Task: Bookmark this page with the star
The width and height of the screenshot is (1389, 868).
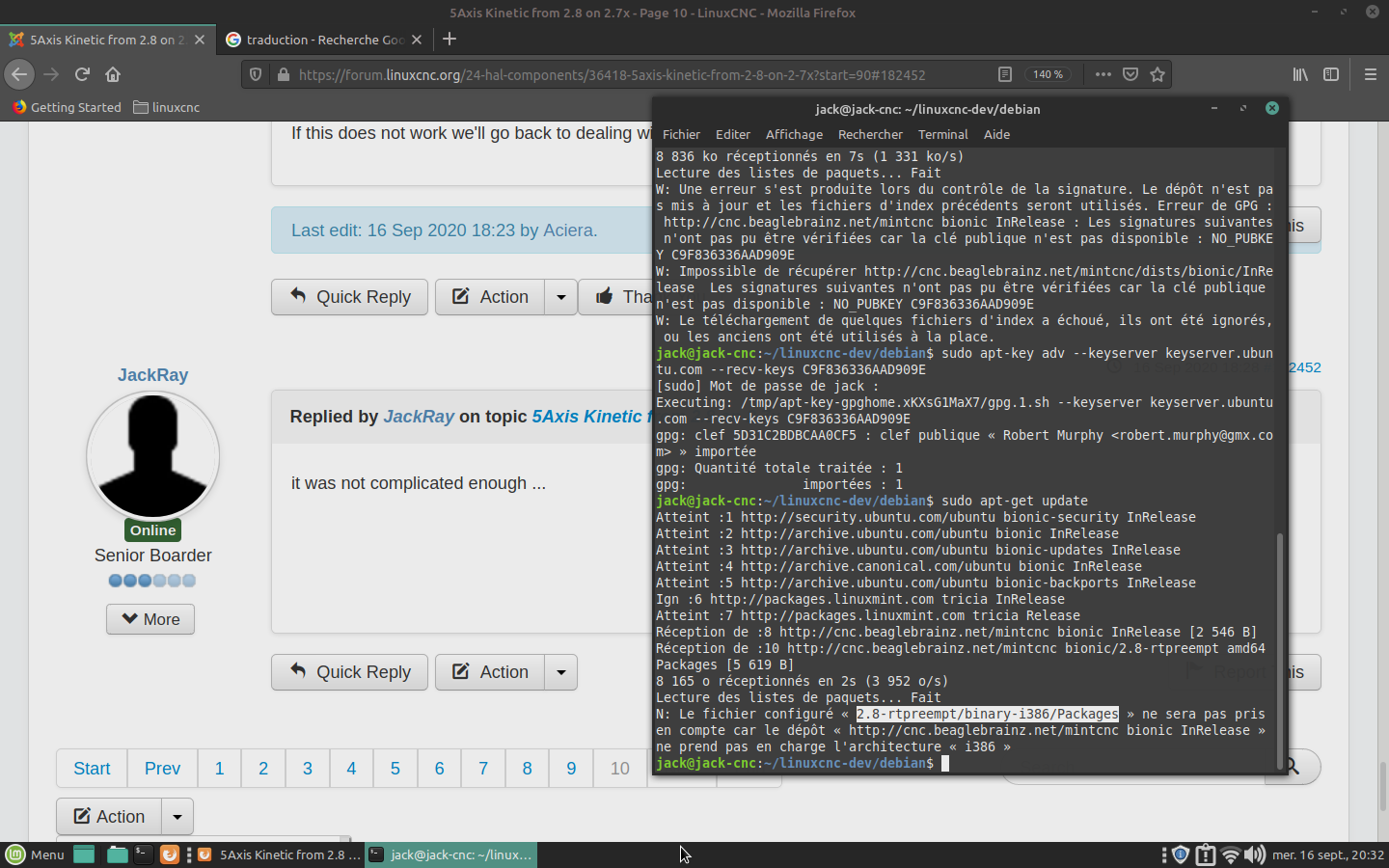Action: click(1157, 74)
